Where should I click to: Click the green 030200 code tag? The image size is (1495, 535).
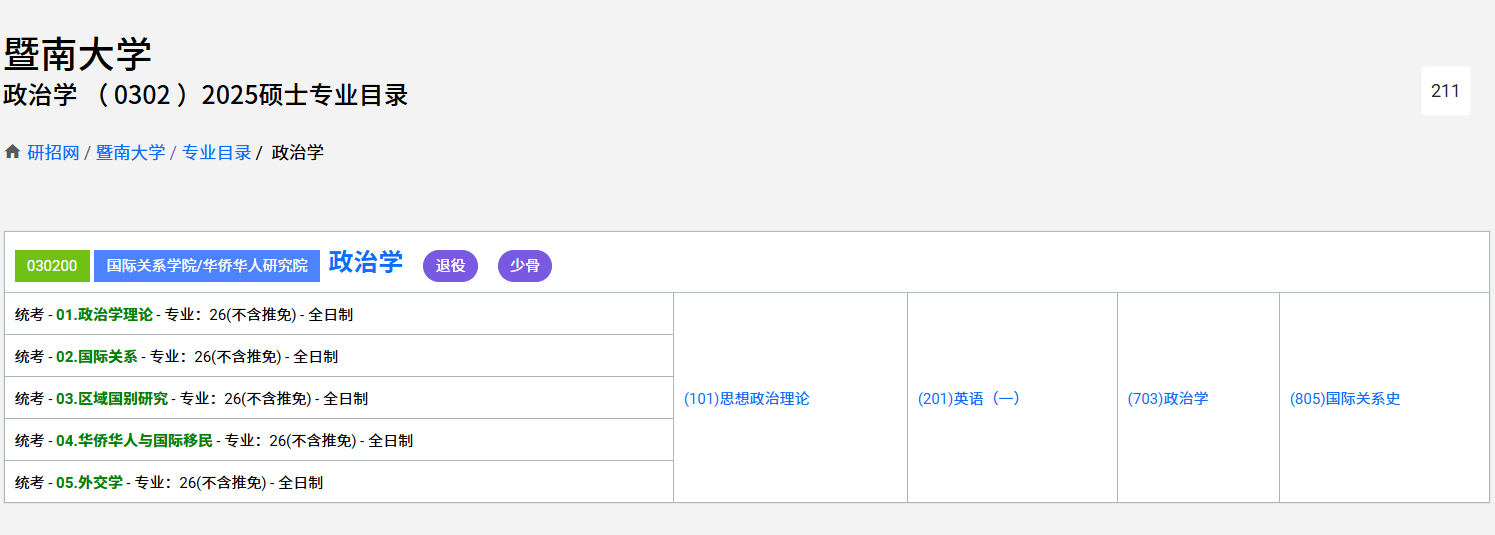click(x=52, y=266)
